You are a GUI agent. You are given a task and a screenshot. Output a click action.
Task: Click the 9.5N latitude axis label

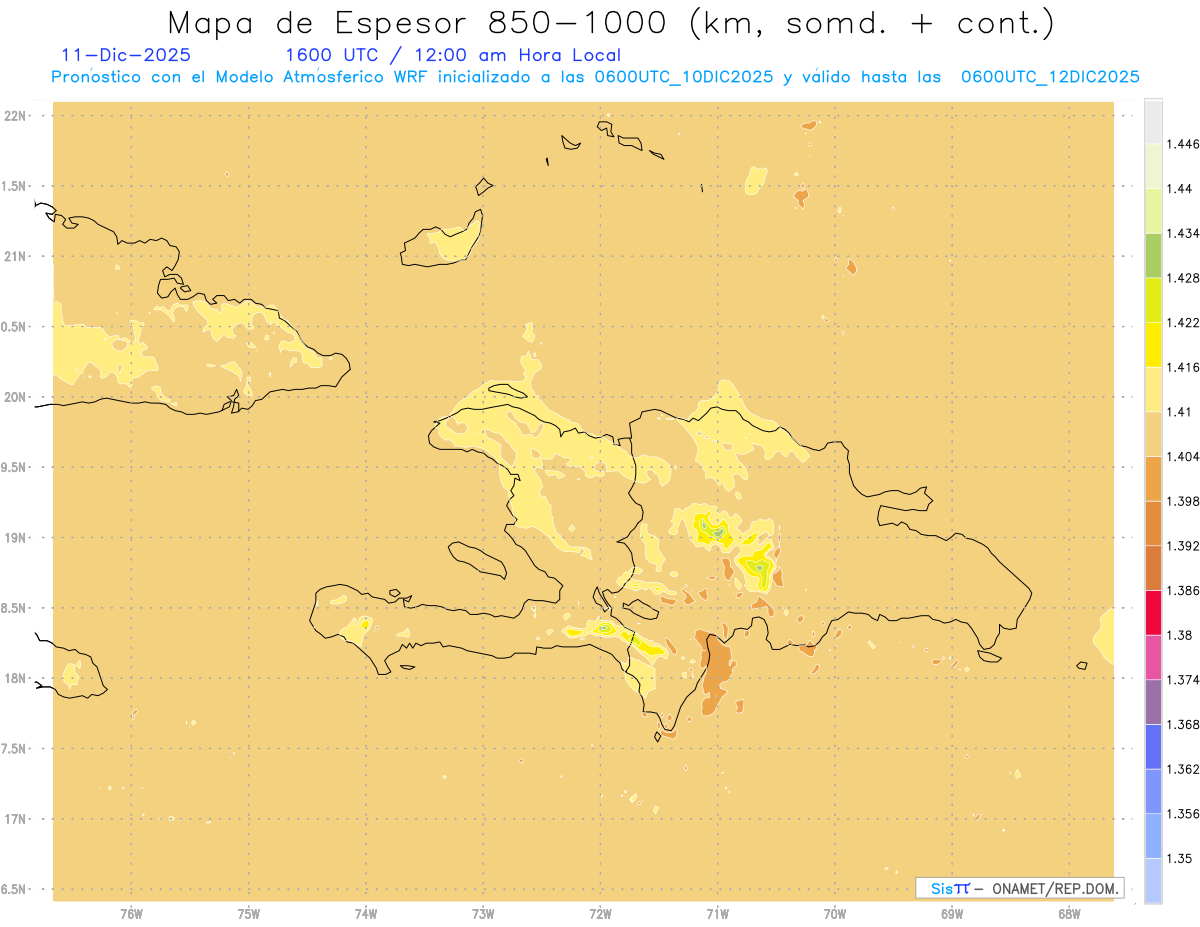pyautogui.click(x=14, y=468)
